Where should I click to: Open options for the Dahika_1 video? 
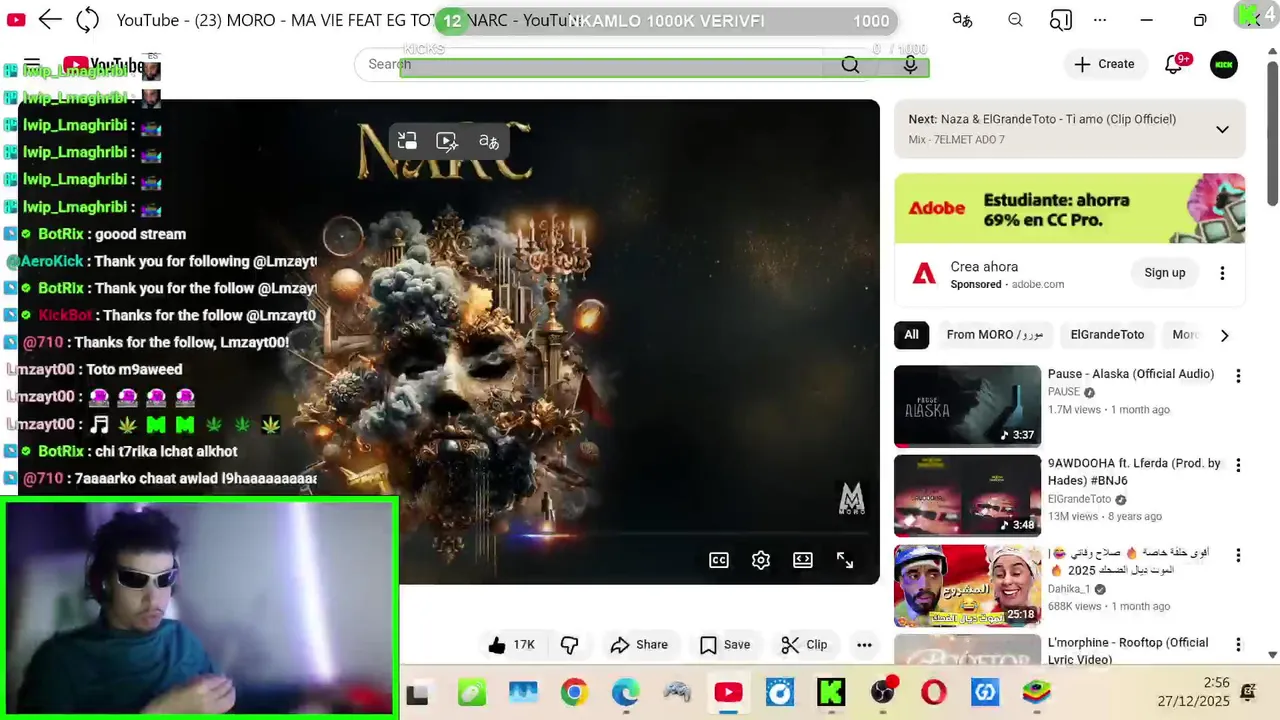tap(1238, 555)
